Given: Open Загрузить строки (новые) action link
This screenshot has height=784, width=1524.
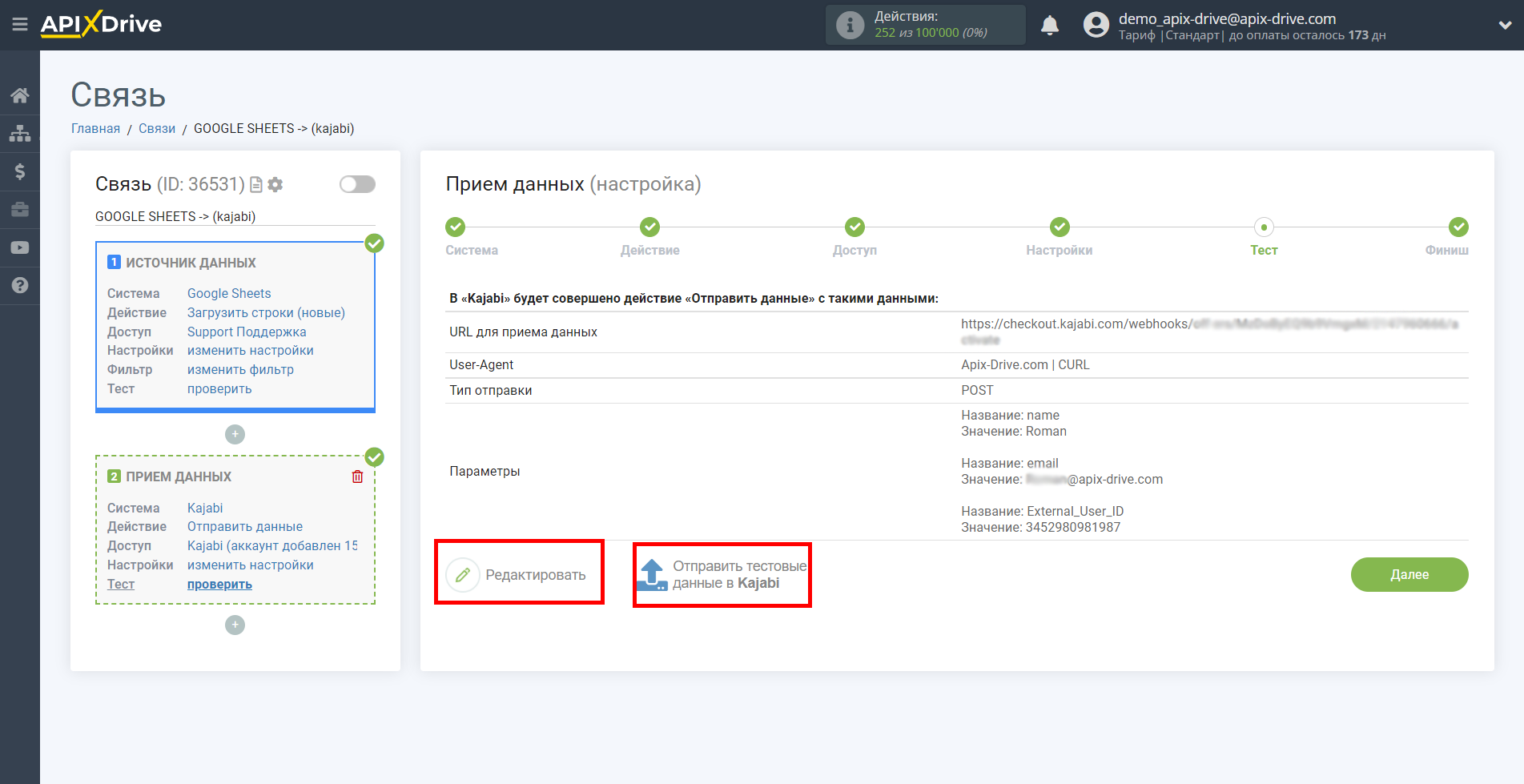Looking at the screenshot, I should [266, 313].
